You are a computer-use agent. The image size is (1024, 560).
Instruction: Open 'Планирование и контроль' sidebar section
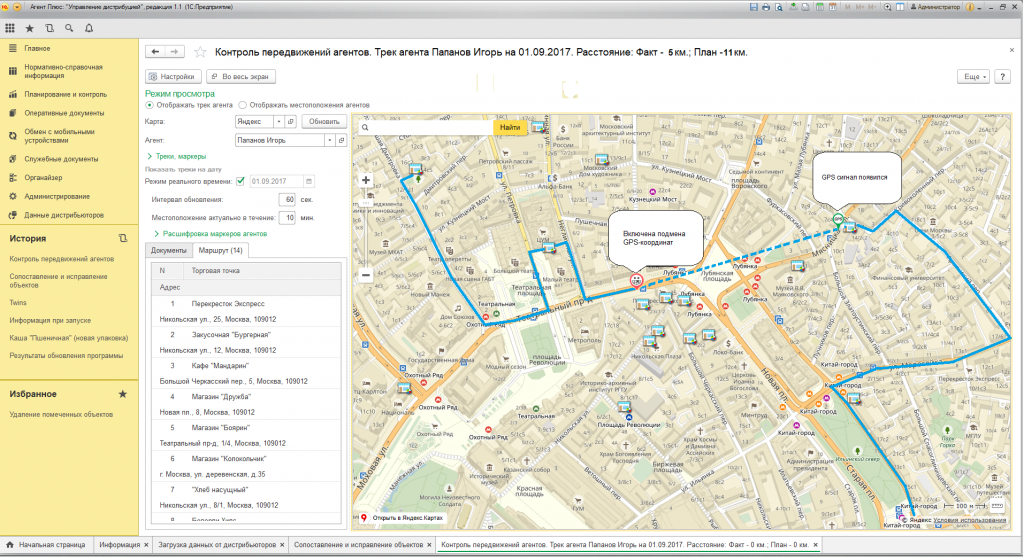coord(65,94)
